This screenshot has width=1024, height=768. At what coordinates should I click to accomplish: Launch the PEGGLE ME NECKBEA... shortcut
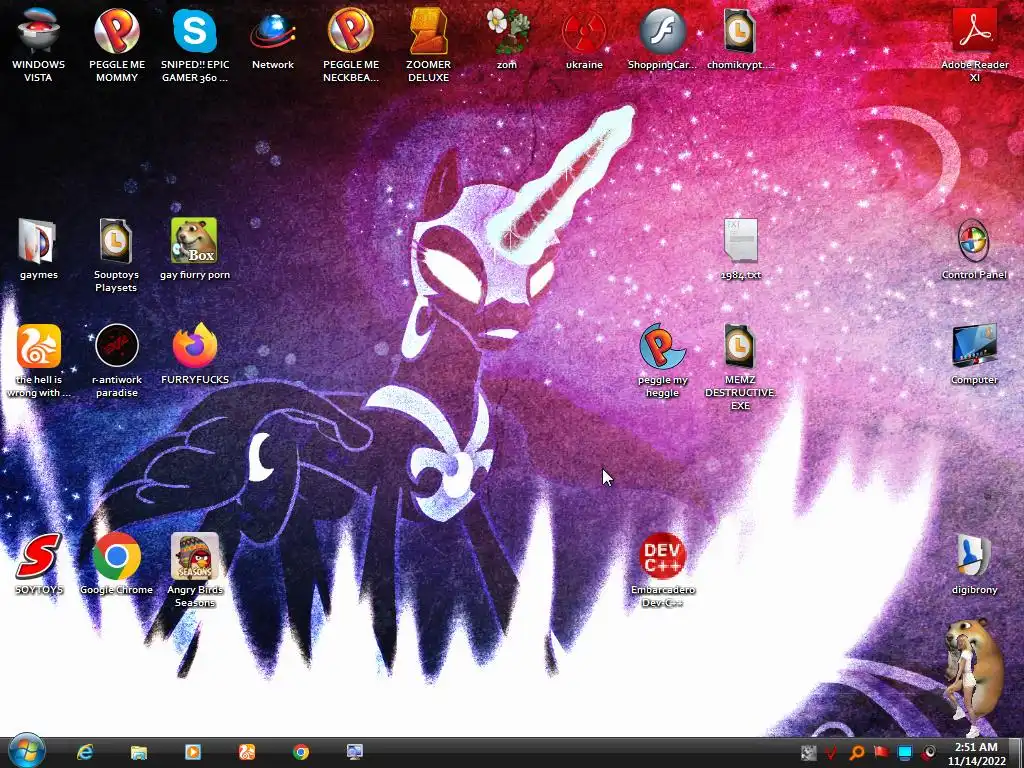point(351,31)
